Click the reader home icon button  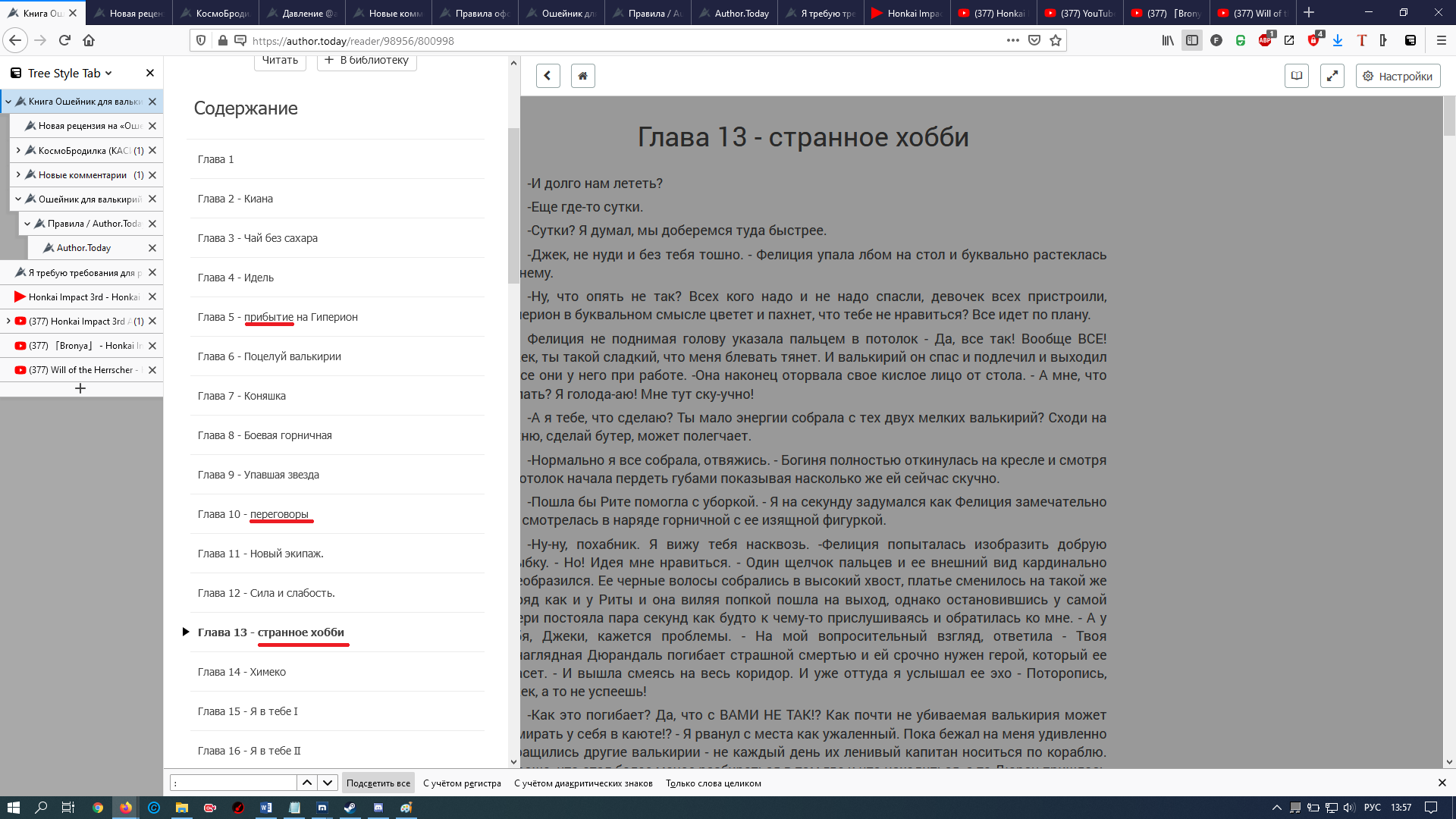click(x=582, y=76)
